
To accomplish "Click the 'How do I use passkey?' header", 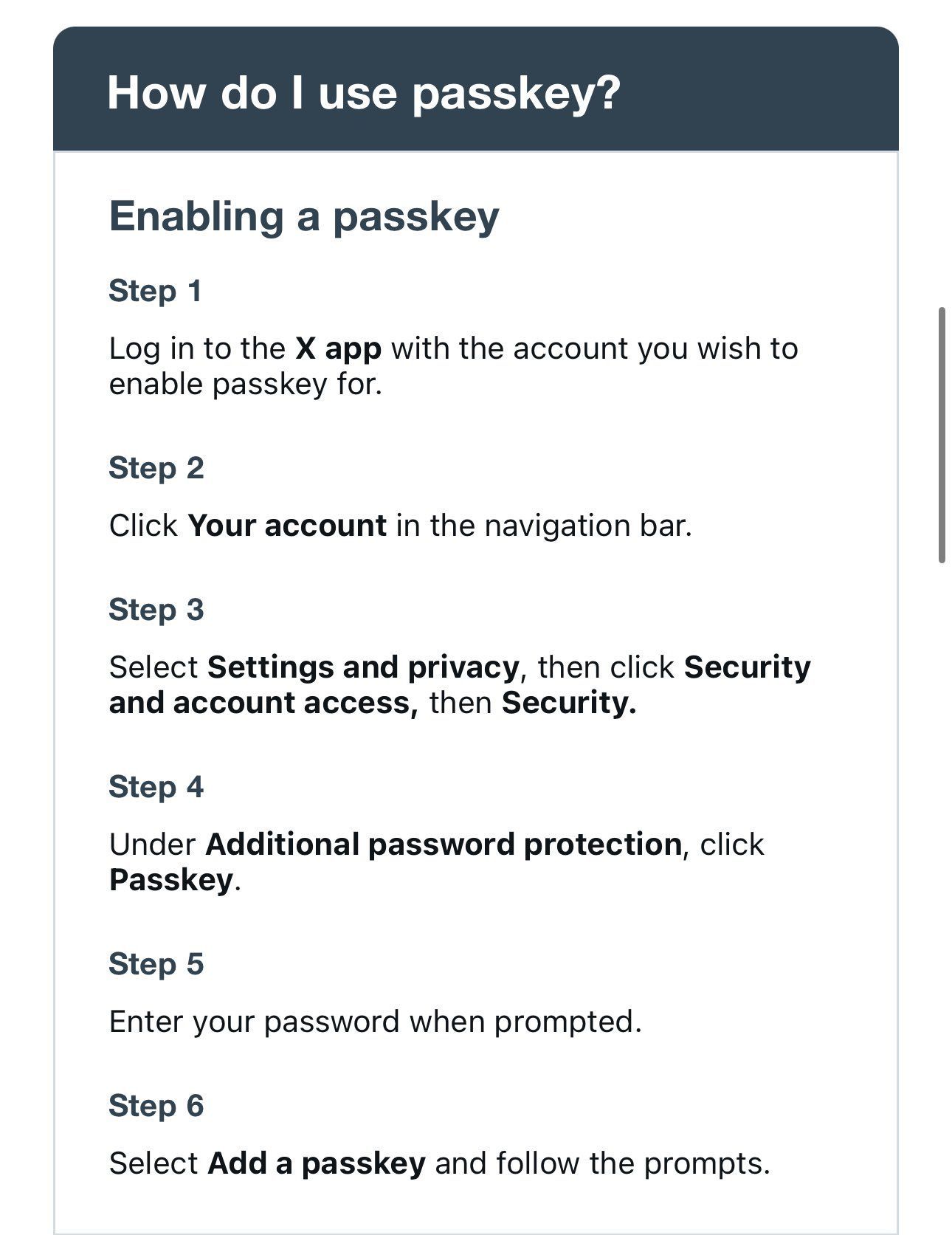I will coord(364,93).
